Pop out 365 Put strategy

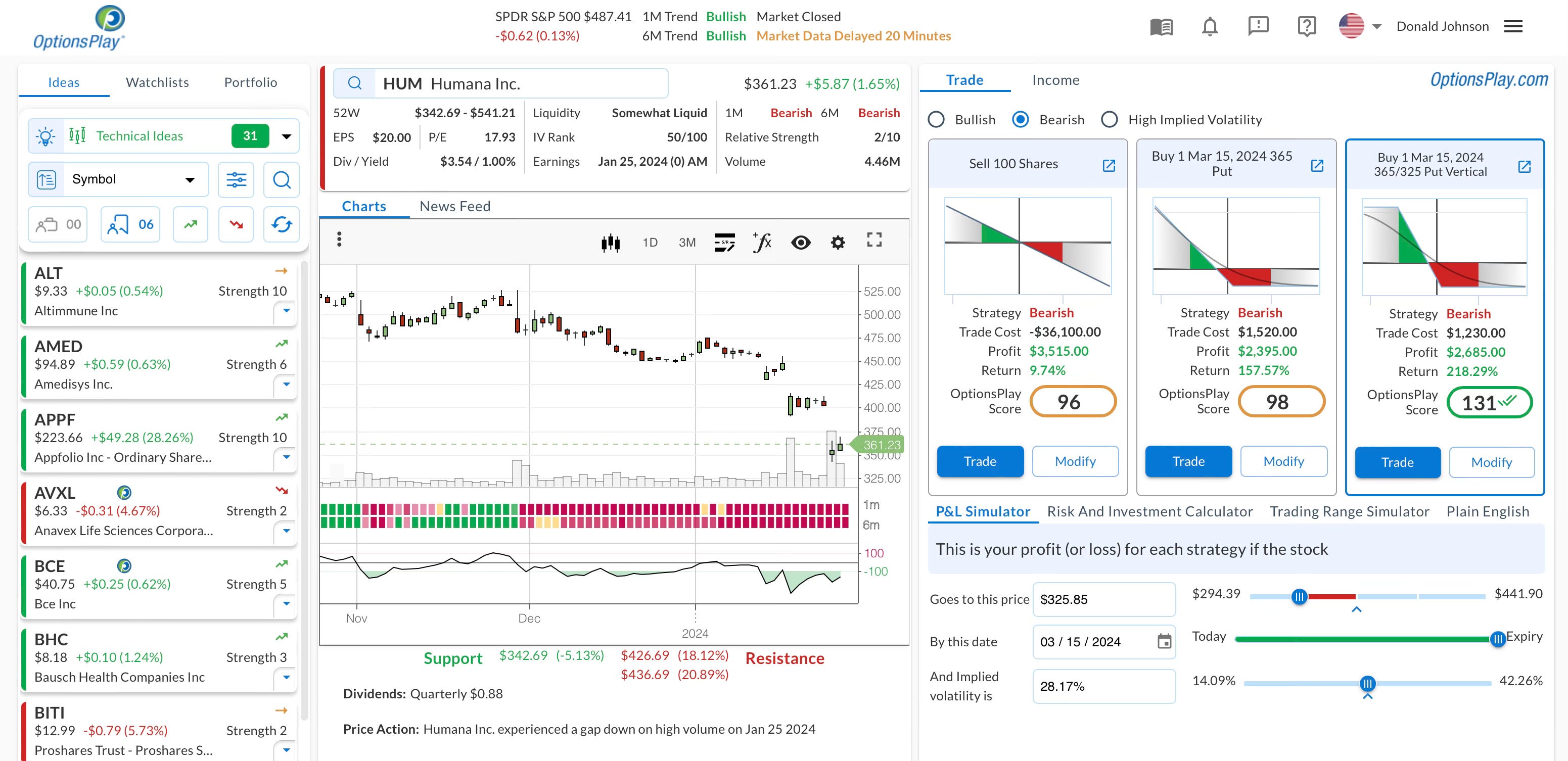1317,165
